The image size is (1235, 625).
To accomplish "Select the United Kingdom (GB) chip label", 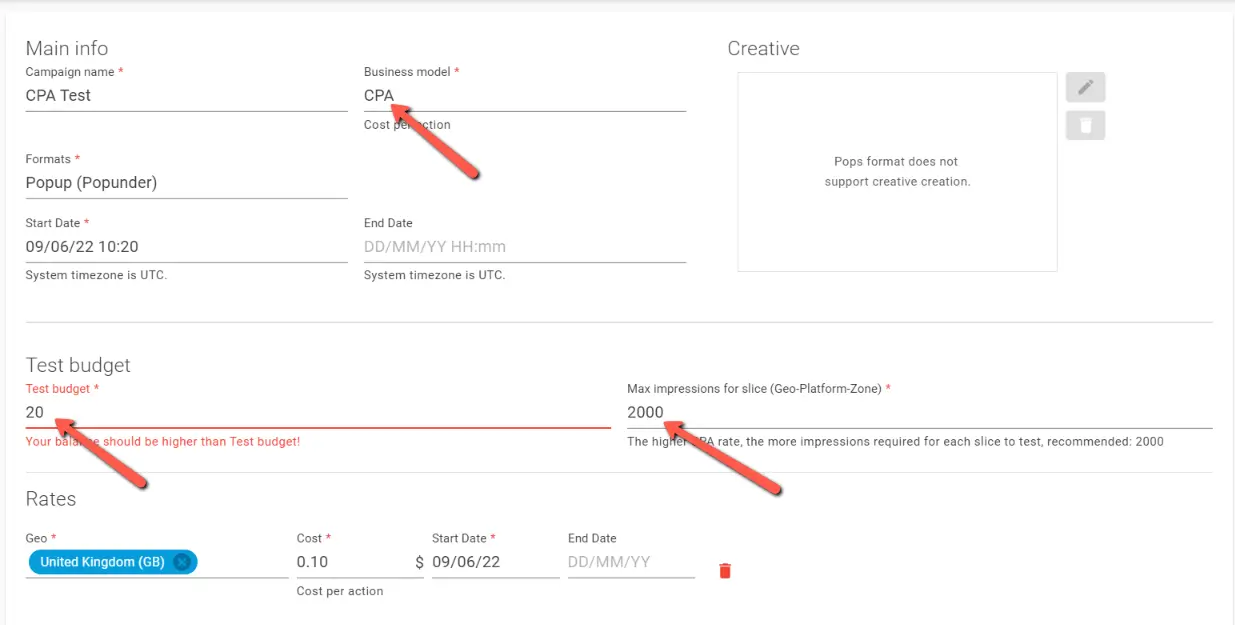I will click(102, 562).
